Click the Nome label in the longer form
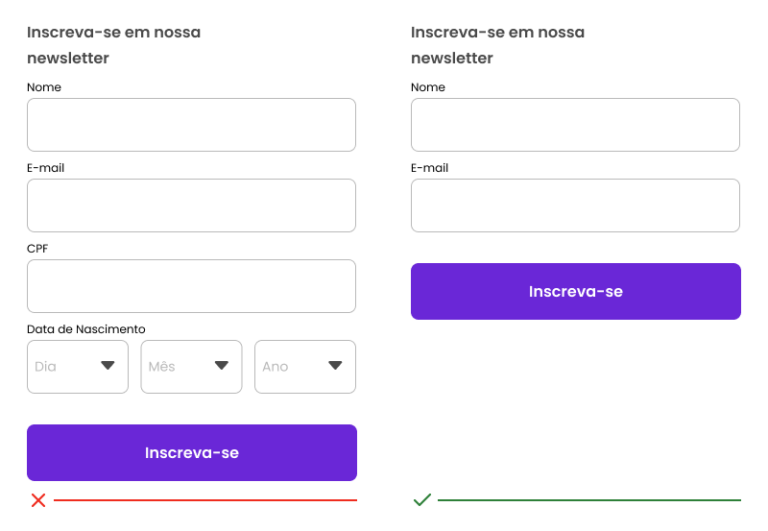Screen dimensions: 768x531 44,87
